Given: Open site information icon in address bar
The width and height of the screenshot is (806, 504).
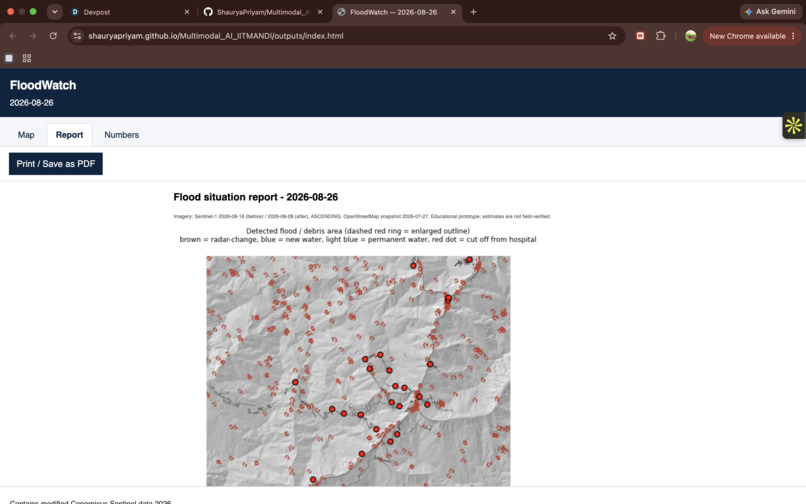Looking at the screenshot, I should 77,36.
